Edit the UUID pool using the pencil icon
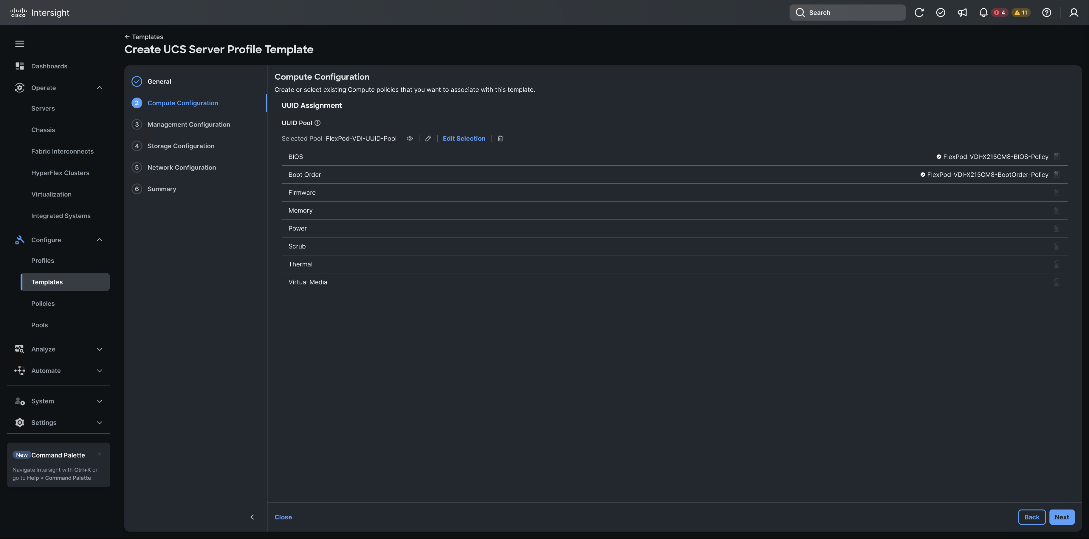Screen dimensions: 1089x539 428,138
